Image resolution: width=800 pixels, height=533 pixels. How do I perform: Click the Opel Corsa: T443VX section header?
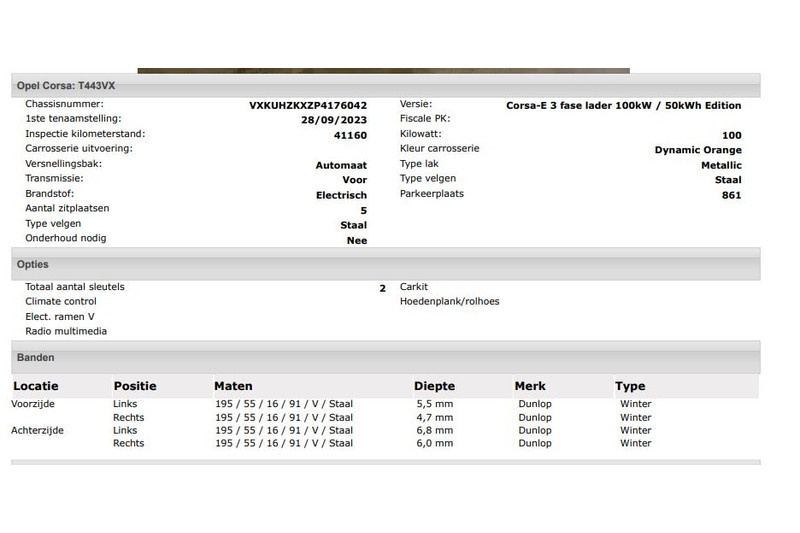point(65,87)
